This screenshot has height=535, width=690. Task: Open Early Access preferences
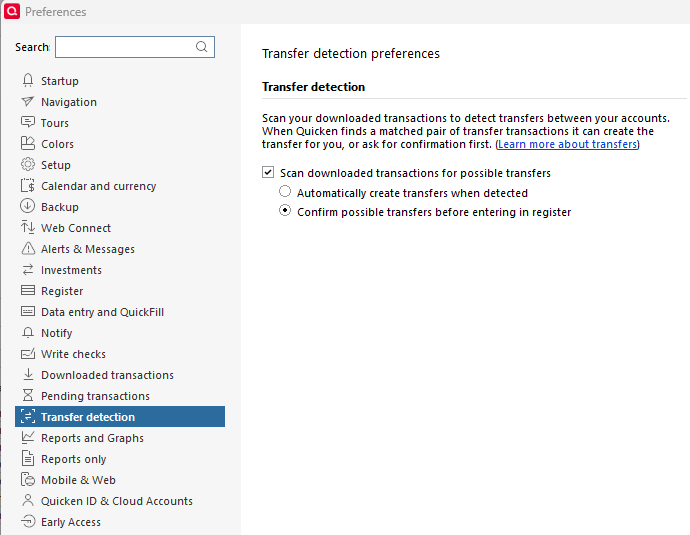pos(71,522)
